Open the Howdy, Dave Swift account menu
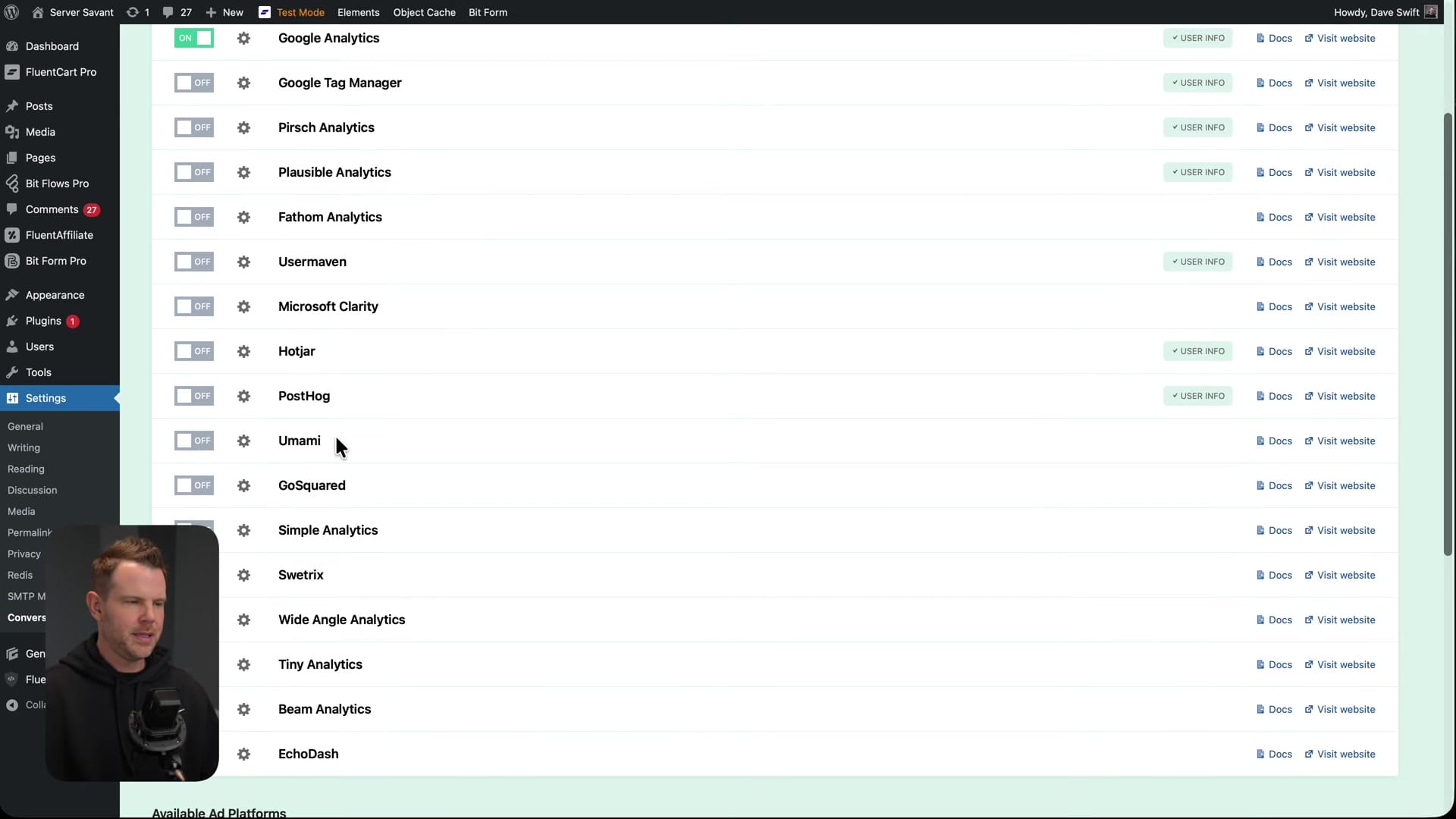The width and height of the screenshot is (1456, 819). point(1385,12)
